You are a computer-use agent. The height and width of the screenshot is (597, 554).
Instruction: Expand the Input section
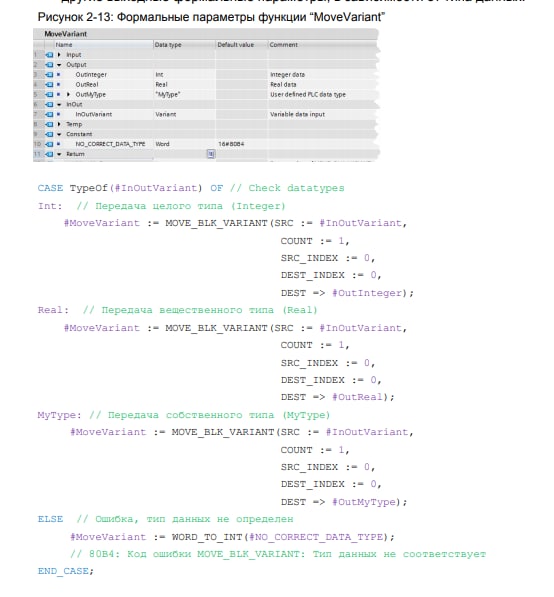pyautogui.click(x=59, y=55)
